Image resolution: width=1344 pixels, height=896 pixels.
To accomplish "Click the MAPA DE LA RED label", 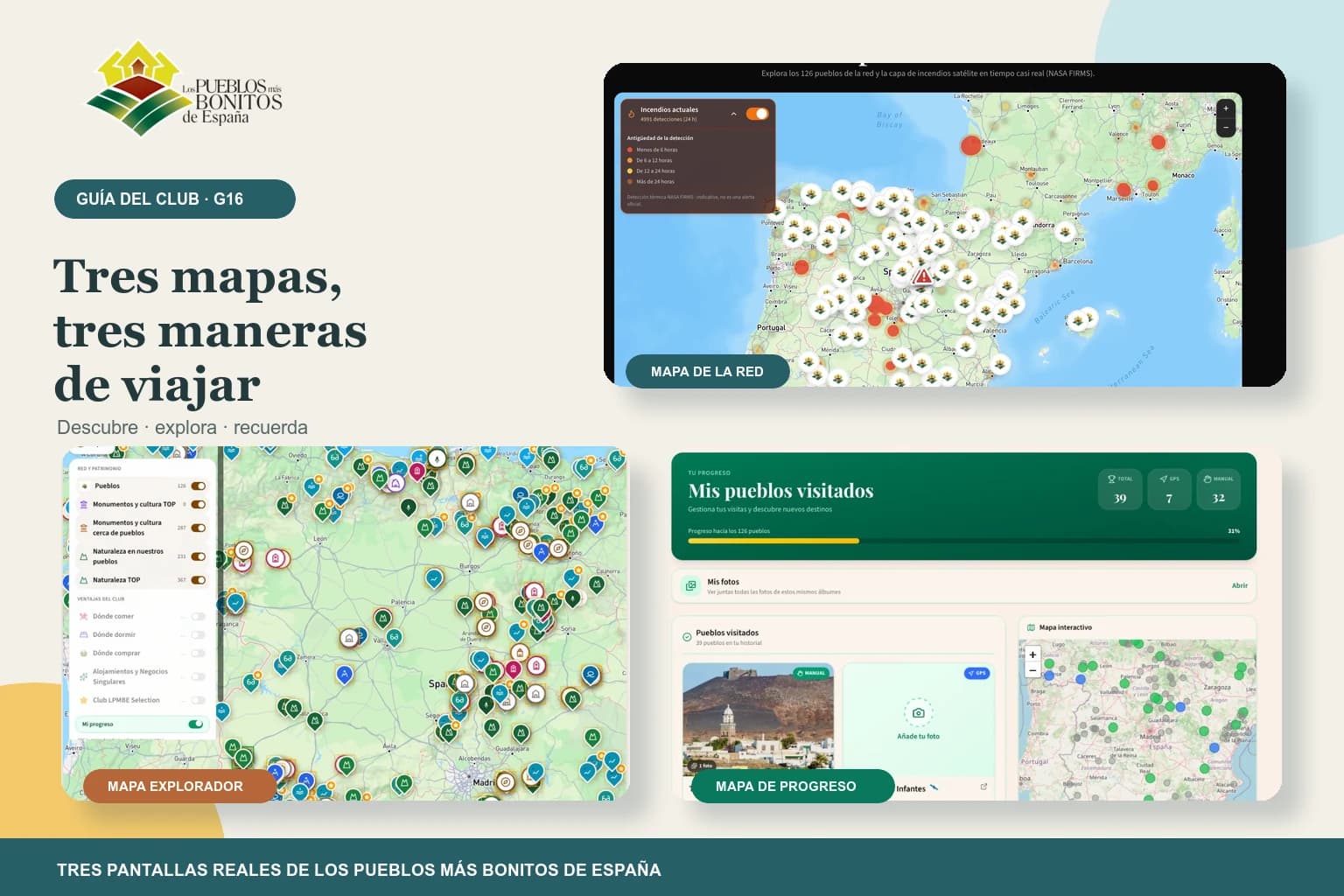I will (707, 371).
